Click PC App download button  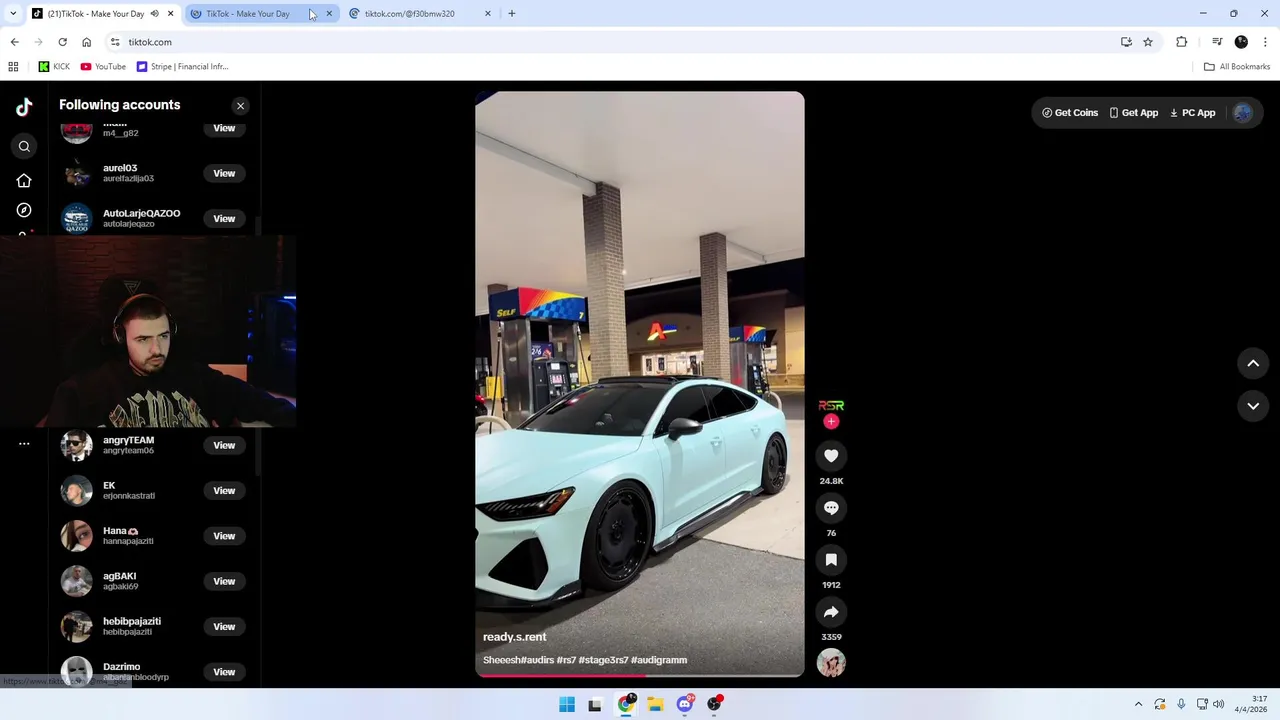[1193, 113]
